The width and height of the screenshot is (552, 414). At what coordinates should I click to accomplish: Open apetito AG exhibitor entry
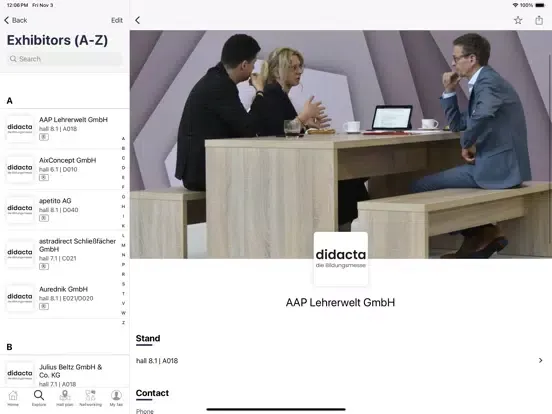pyautogui.click(x=65, y=209)
